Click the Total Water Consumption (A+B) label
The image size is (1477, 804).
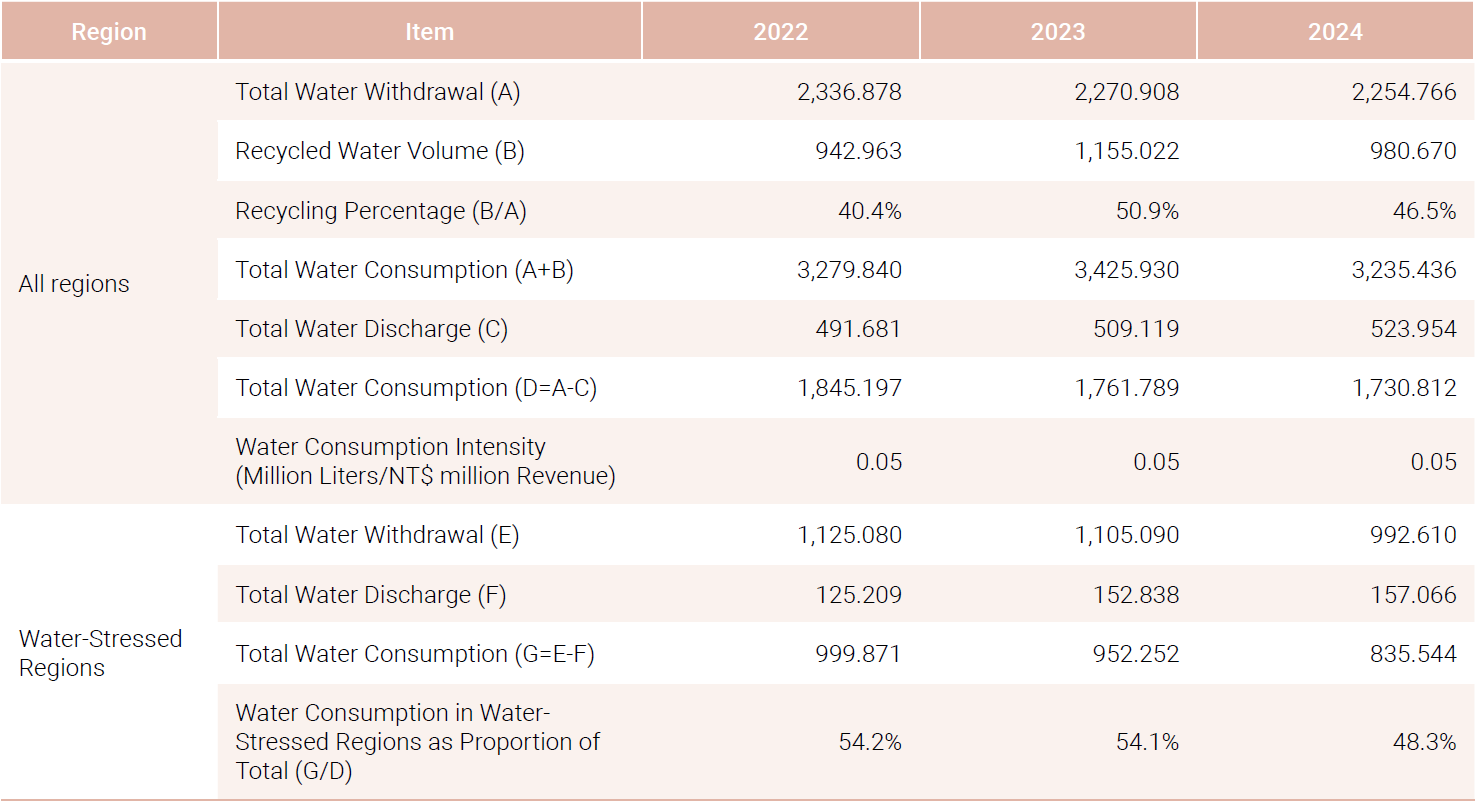point(404,270)
